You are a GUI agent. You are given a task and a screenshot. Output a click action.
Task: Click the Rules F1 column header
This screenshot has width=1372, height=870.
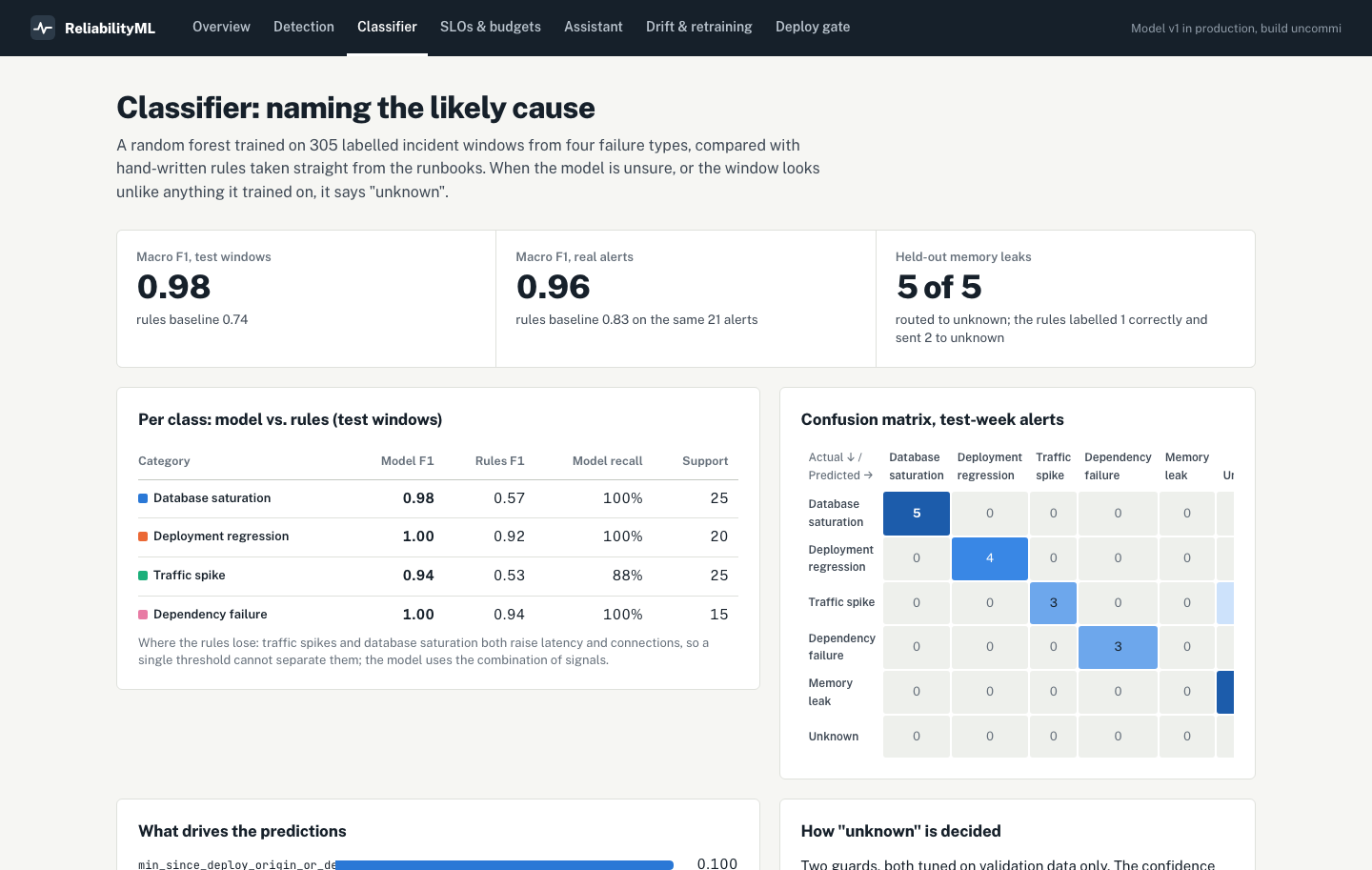[500, 461]
